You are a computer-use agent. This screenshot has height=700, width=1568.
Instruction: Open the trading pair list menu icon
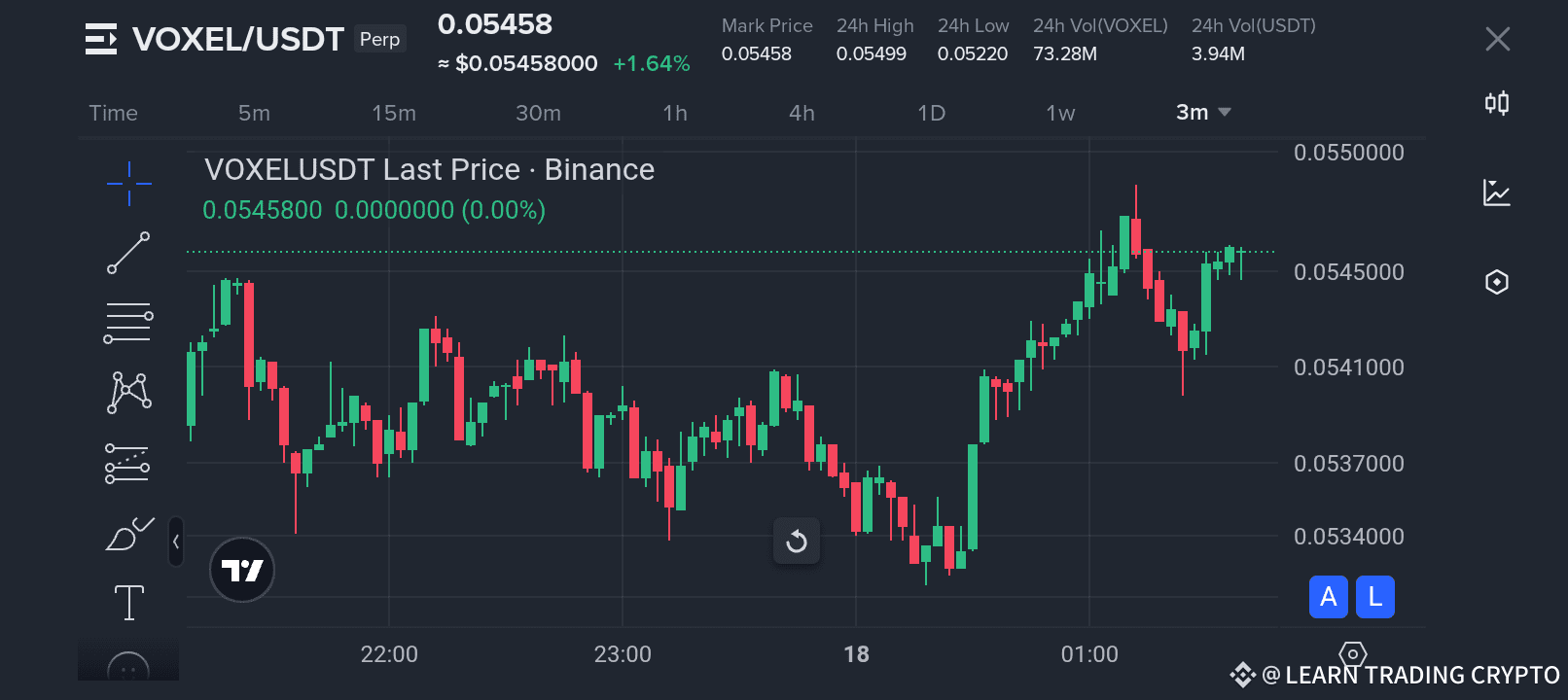tap(101, 39)
